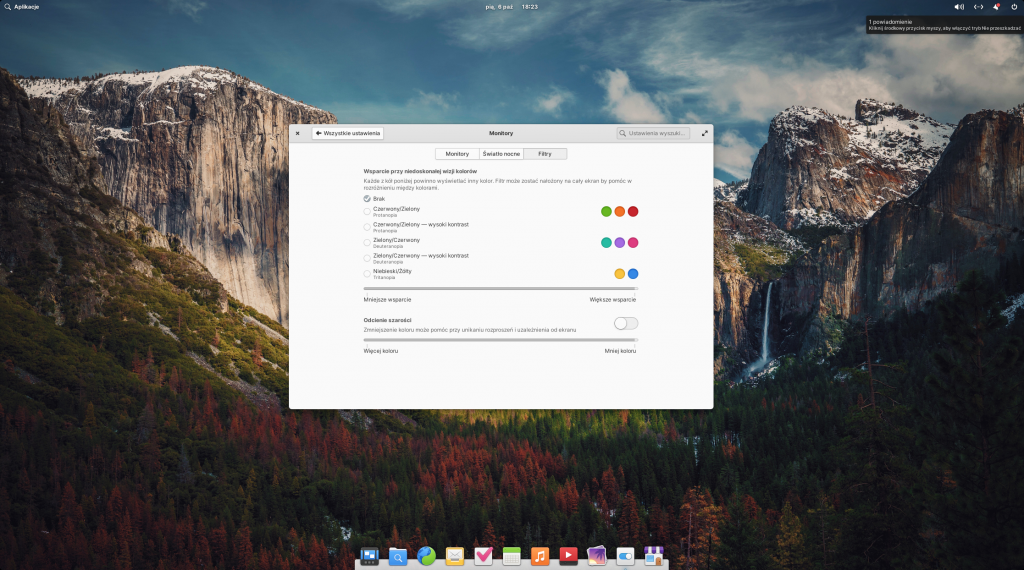Click the green Protanopia sample circle

(x=606, y=212)
